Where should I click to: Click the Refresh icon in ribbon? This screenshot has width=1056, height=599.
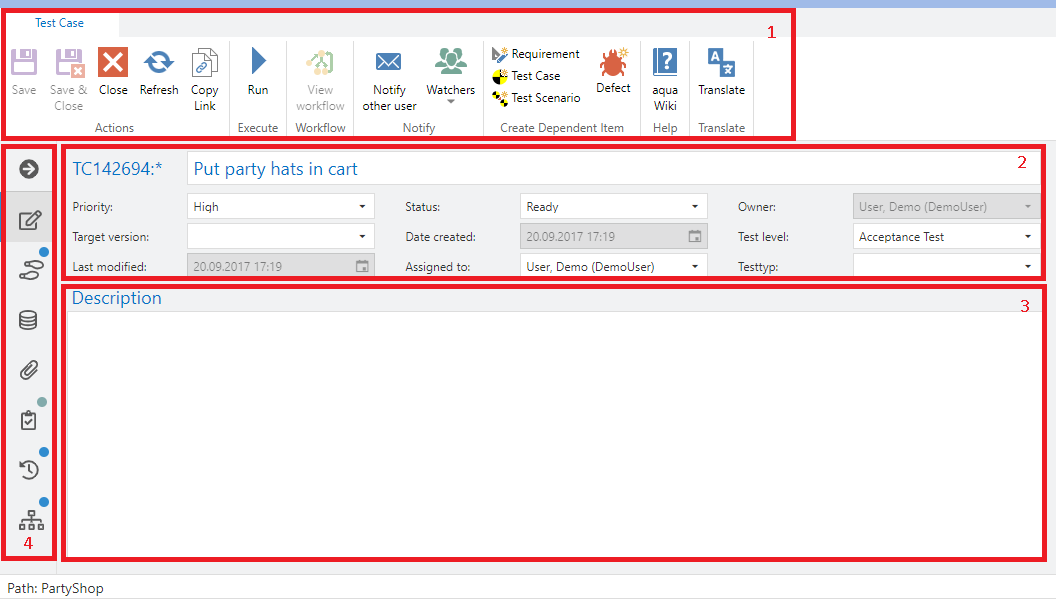coord(158,64)
